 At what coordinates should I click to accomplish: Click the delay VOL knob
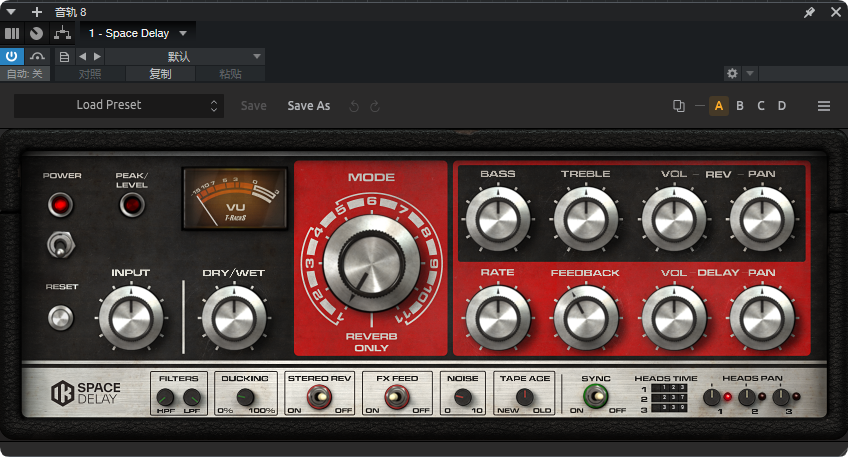point(674,318)
